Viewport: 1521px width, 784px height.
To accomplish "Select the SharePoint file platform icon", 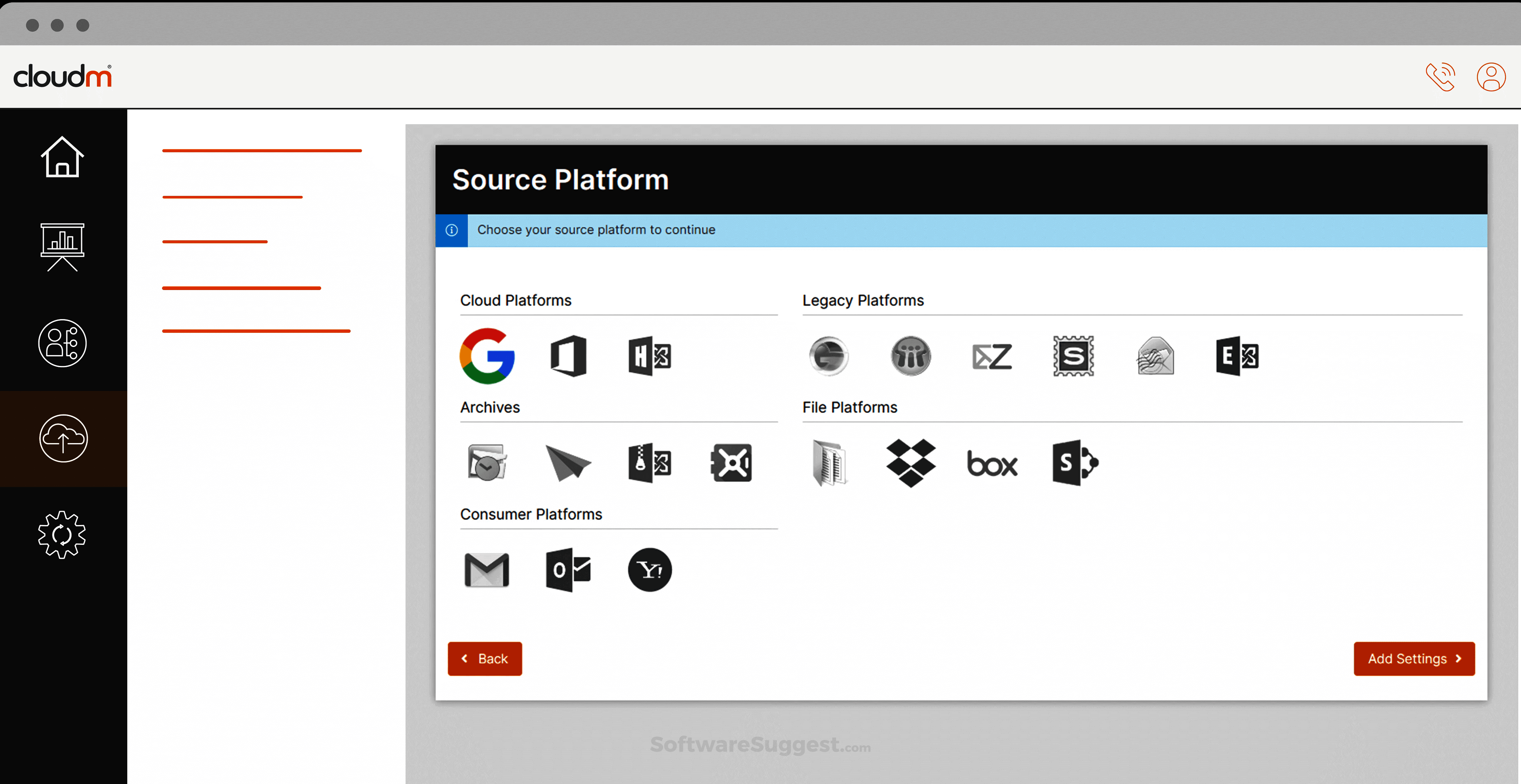I will click(x=1074, y=463).
